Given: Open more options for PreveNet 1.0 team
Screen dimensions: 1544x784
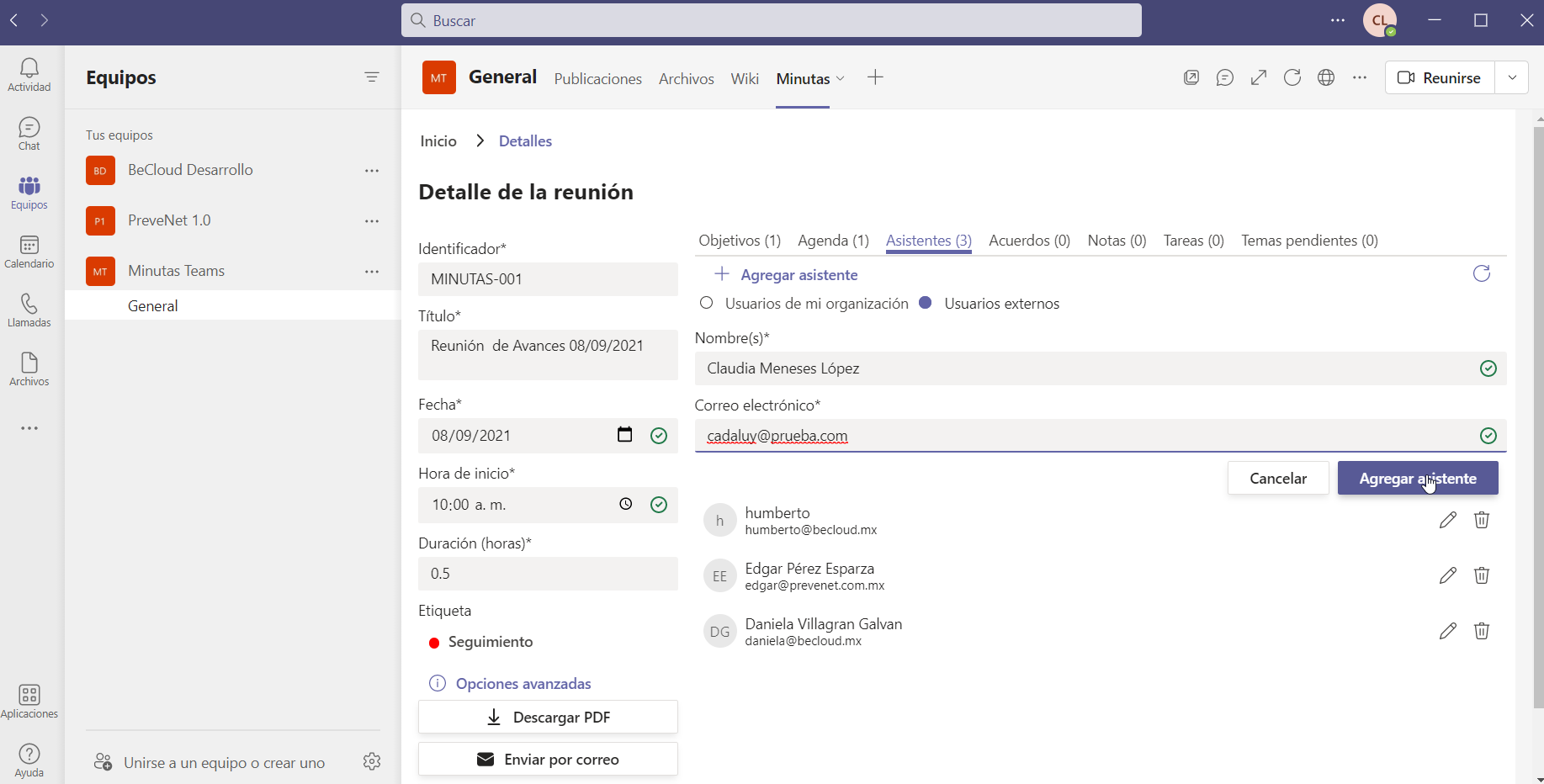Looking at the screenshot, I should 372,221.
